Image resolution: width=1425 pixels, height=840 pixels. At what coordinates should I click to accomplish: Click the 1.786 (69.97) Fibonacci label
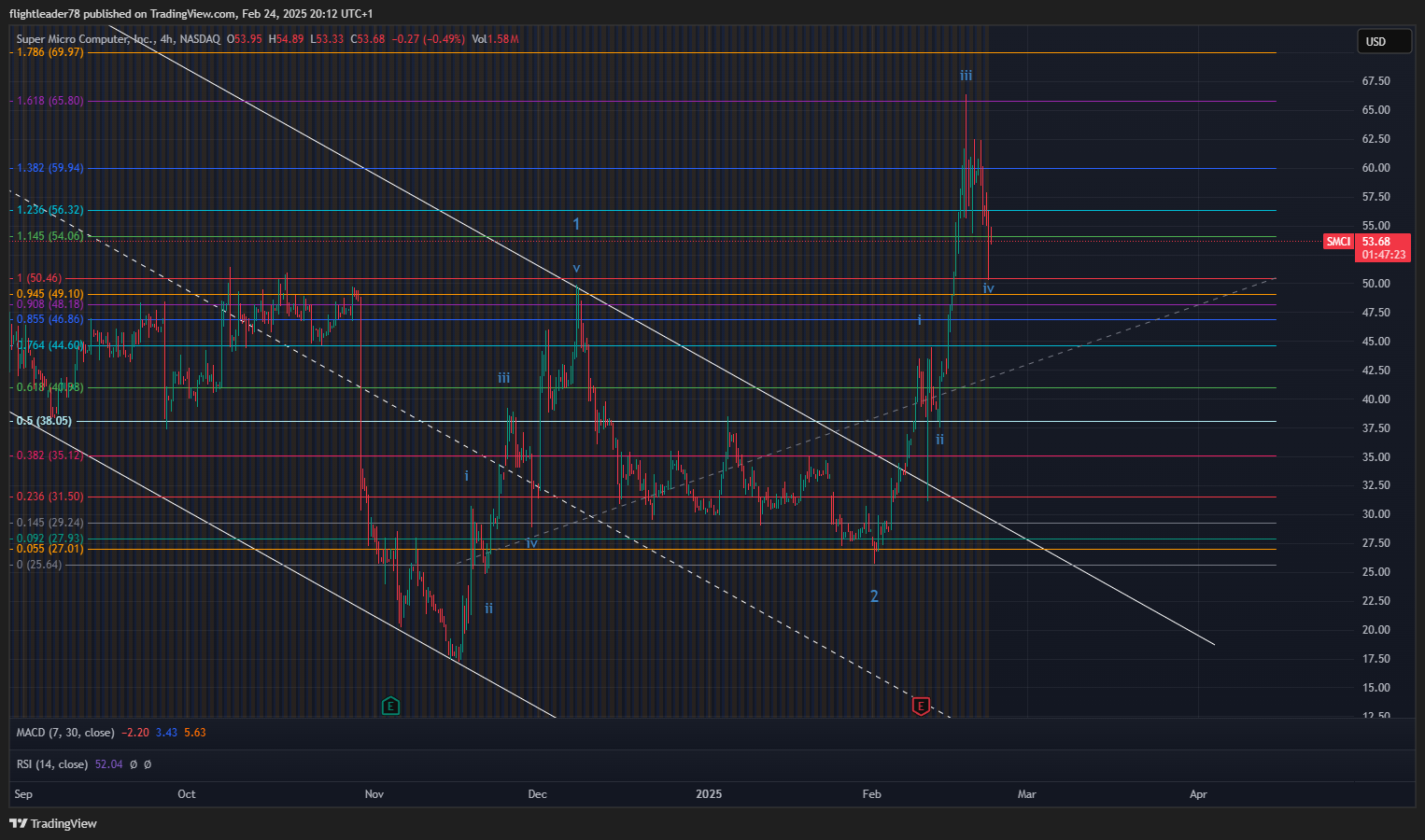click(x=50, y=52)
